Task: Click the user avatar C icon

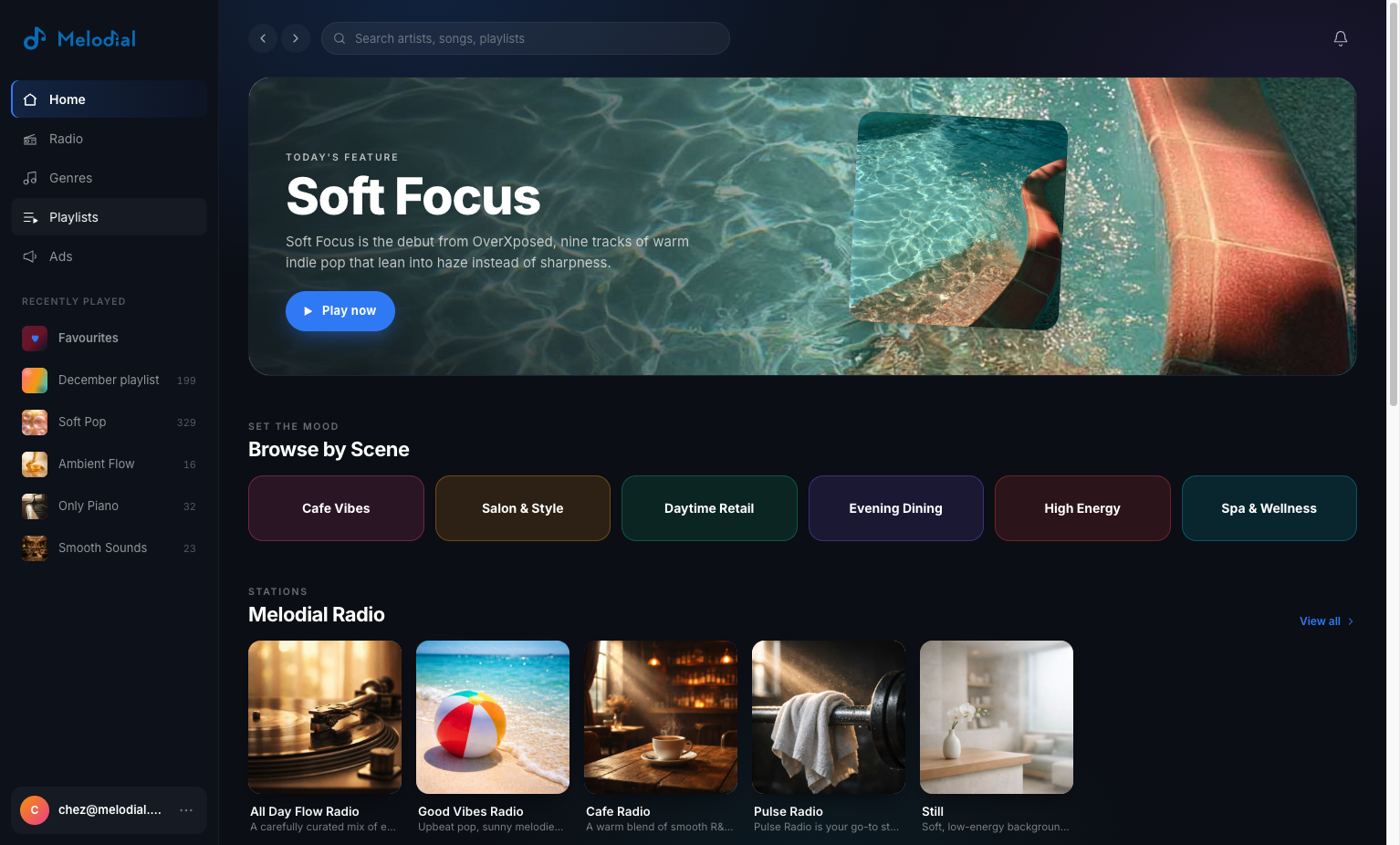Action: [35, 809]
